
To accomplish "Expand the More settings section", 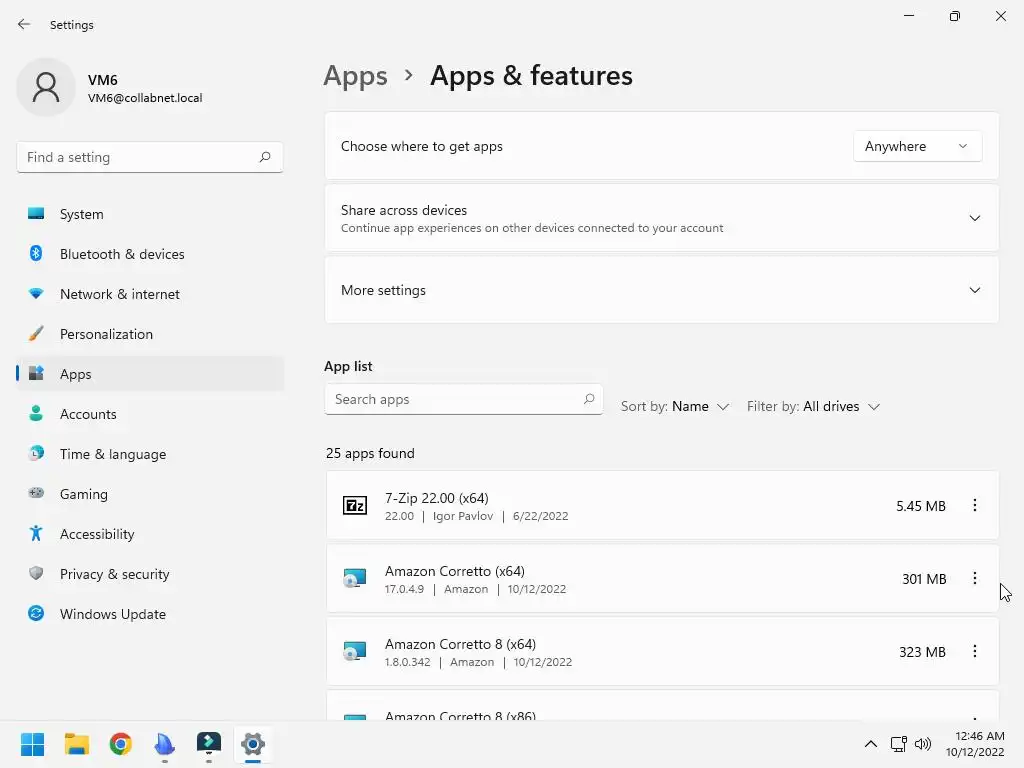I will pyautogui.click(x=974, y=290).
